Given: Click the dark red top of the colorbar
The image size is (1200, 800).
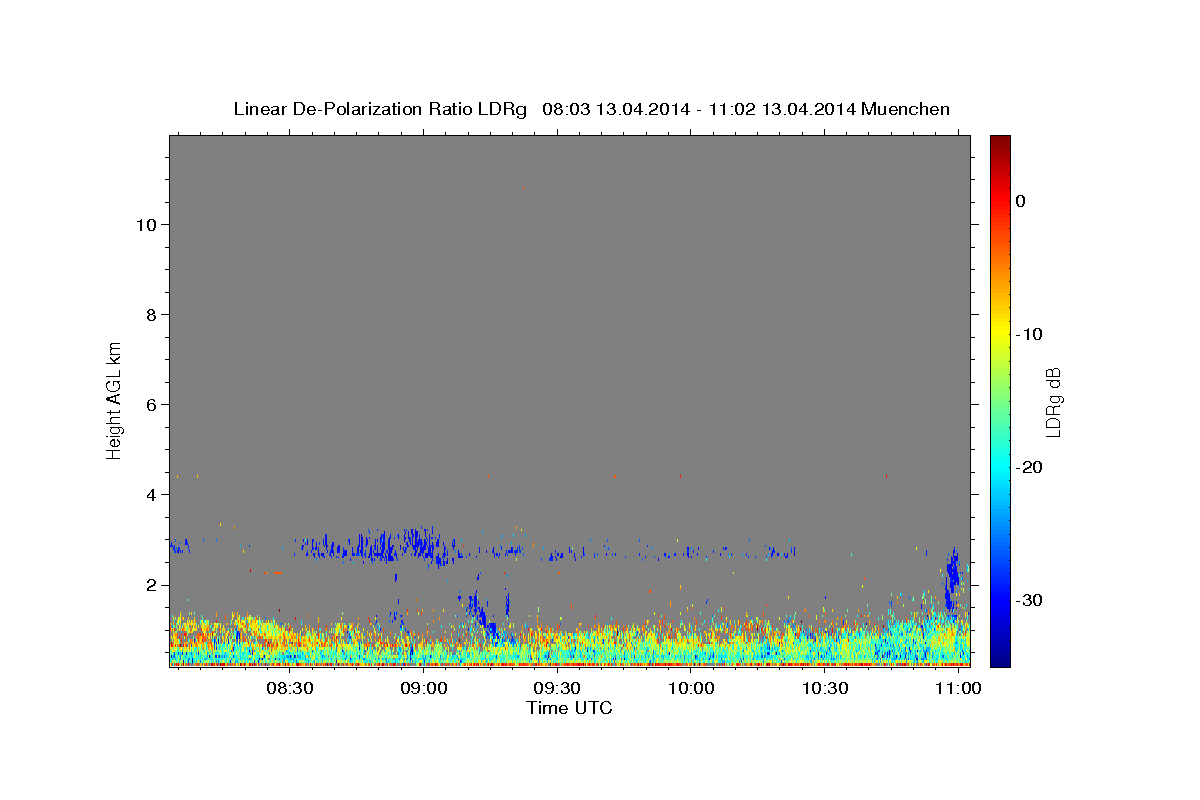Looking at the screenshot, I should (x=1000, y=145).
